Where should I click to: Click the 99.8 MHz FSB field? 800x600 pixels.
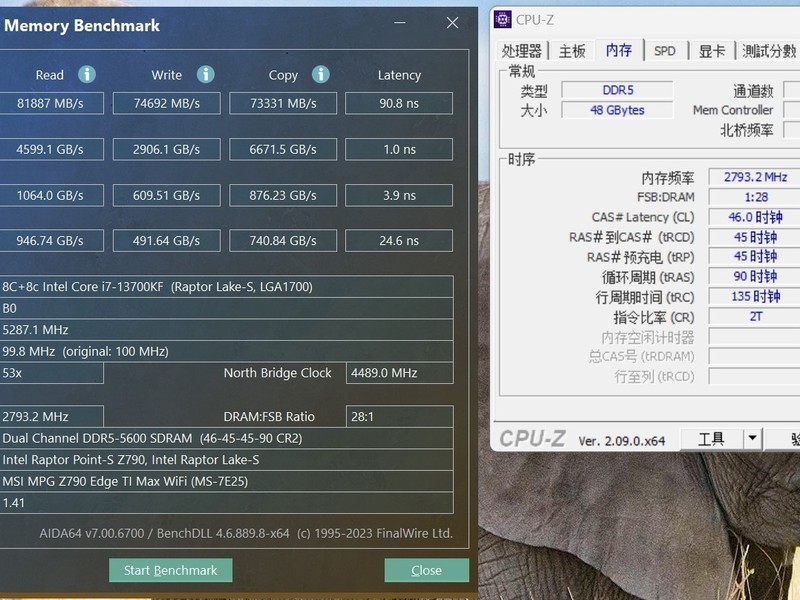point(227,351)
